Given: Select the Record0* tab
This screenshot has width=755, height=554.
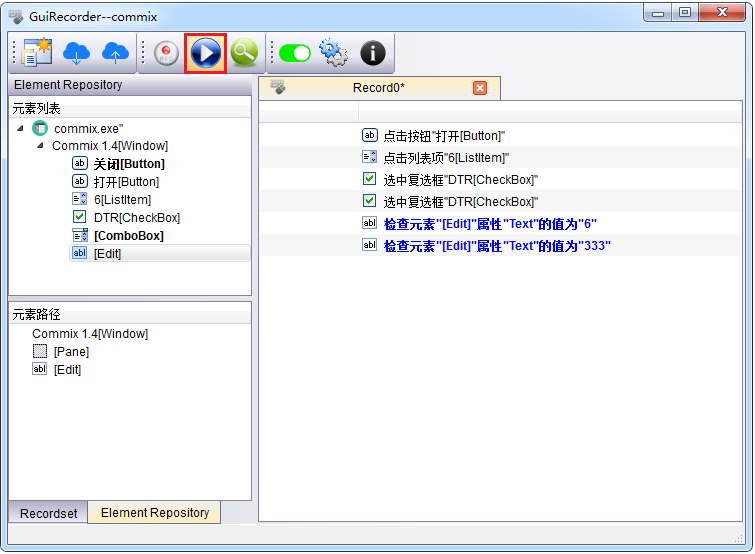Looking at the screenshot, I should click(379, 88).
